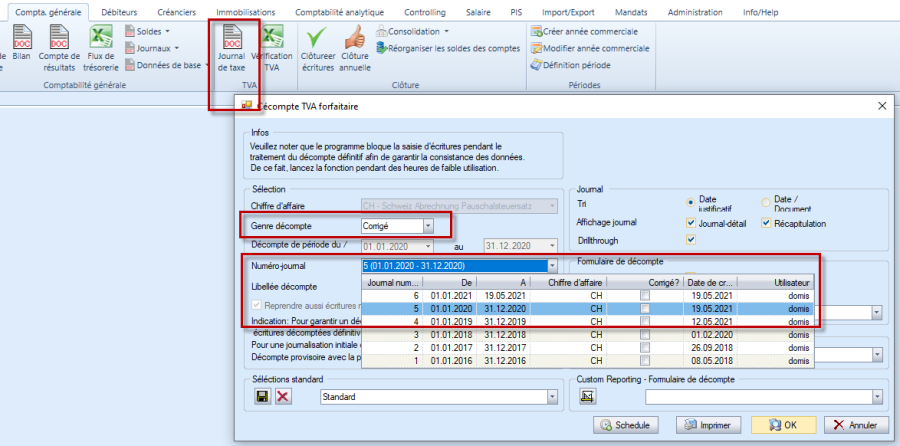This screenshot has height=446, width=900.
Task: Delete standard selection with red X icon
Action: (x=283, y=397)
